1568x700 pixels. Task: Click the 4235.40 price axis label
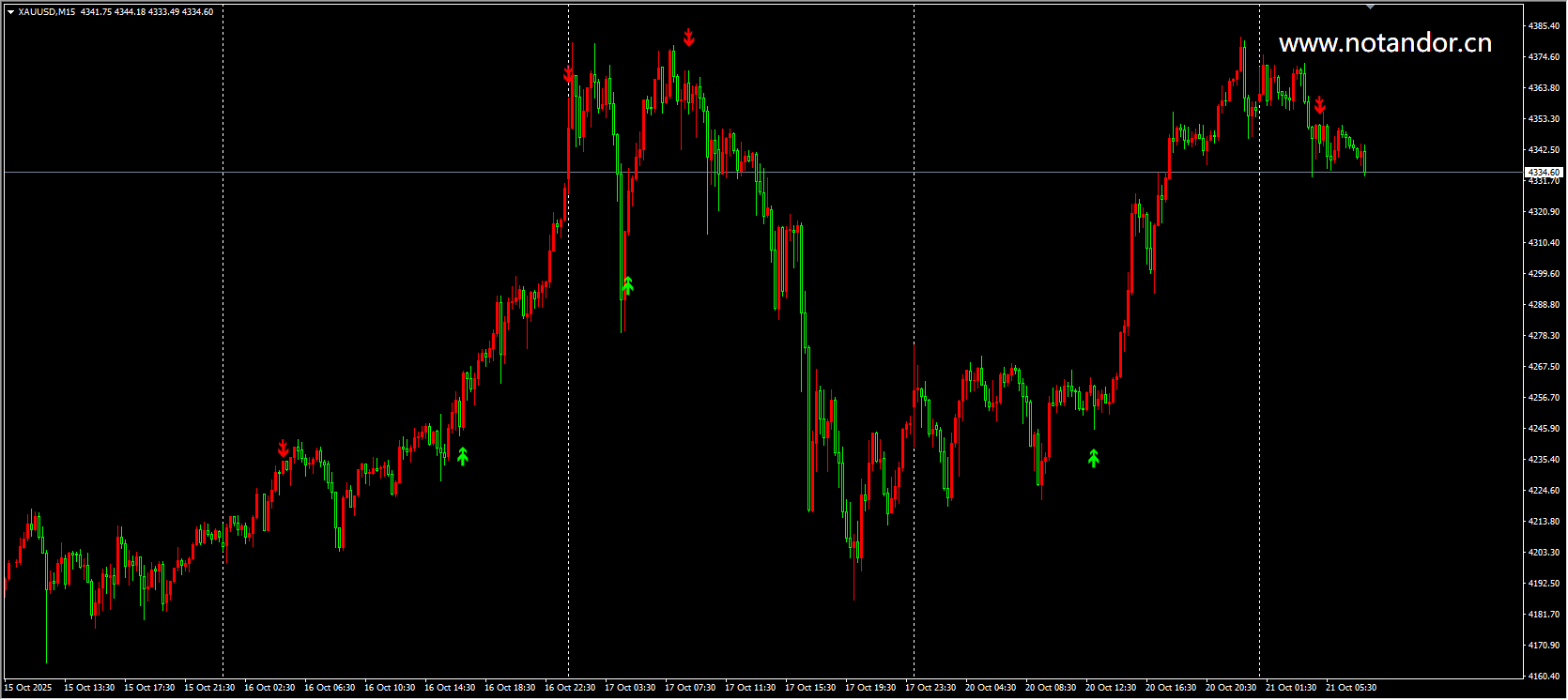point(1545,460)
